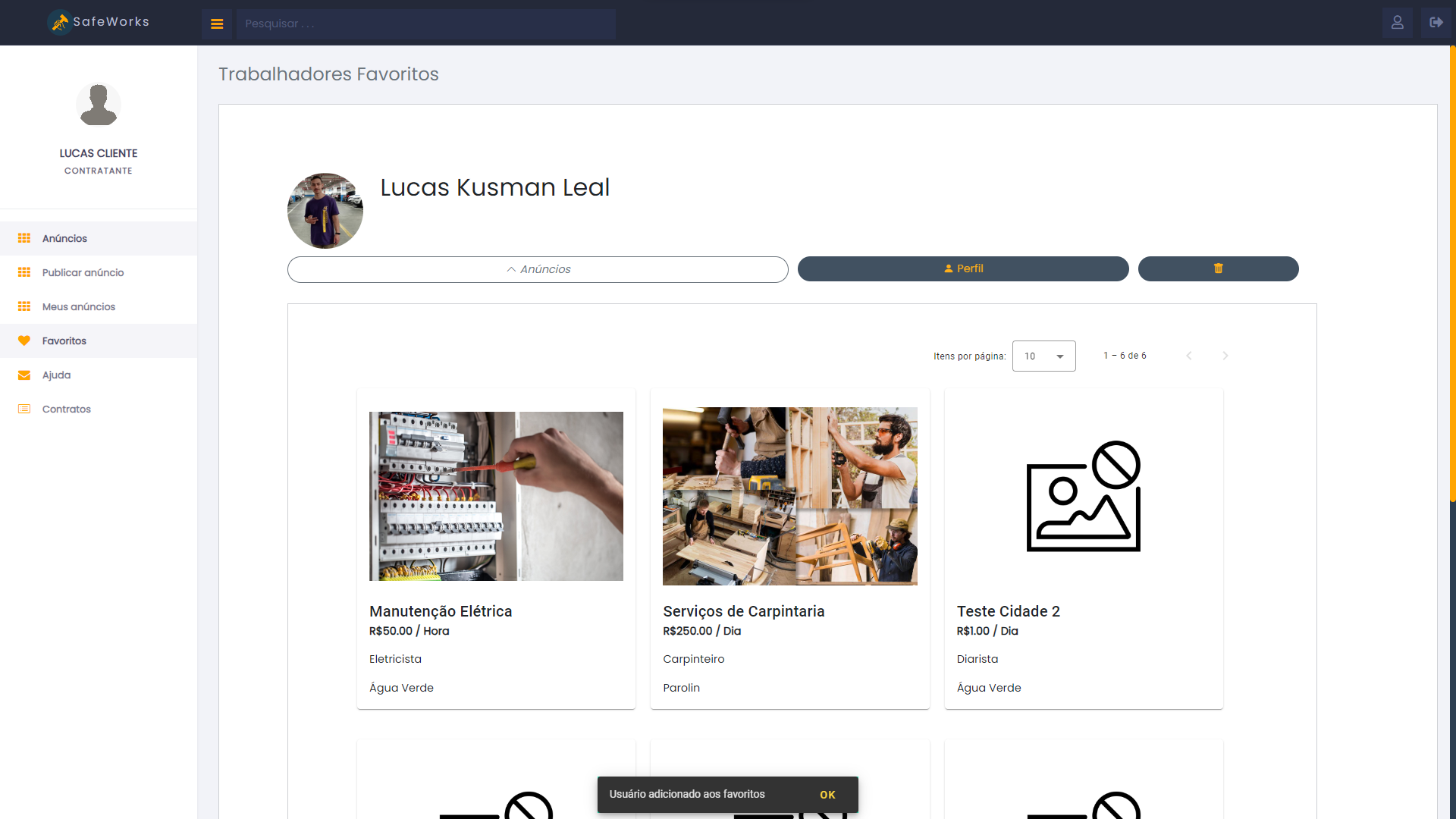Click the logout icon in the header

(x=1436, y=23)
